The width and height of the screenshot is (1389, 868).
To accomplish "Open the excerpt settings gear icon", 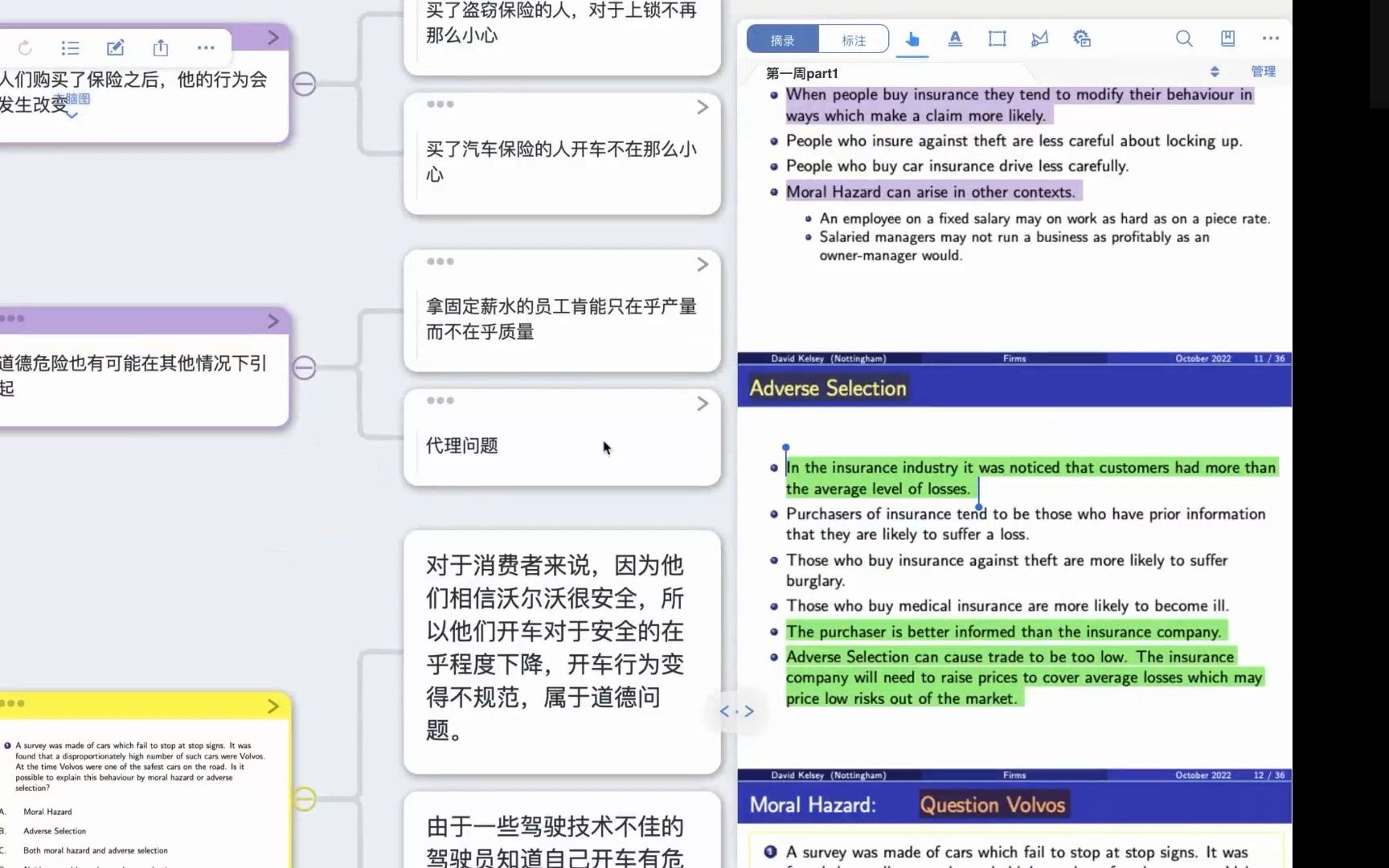I will (1082, 39).
